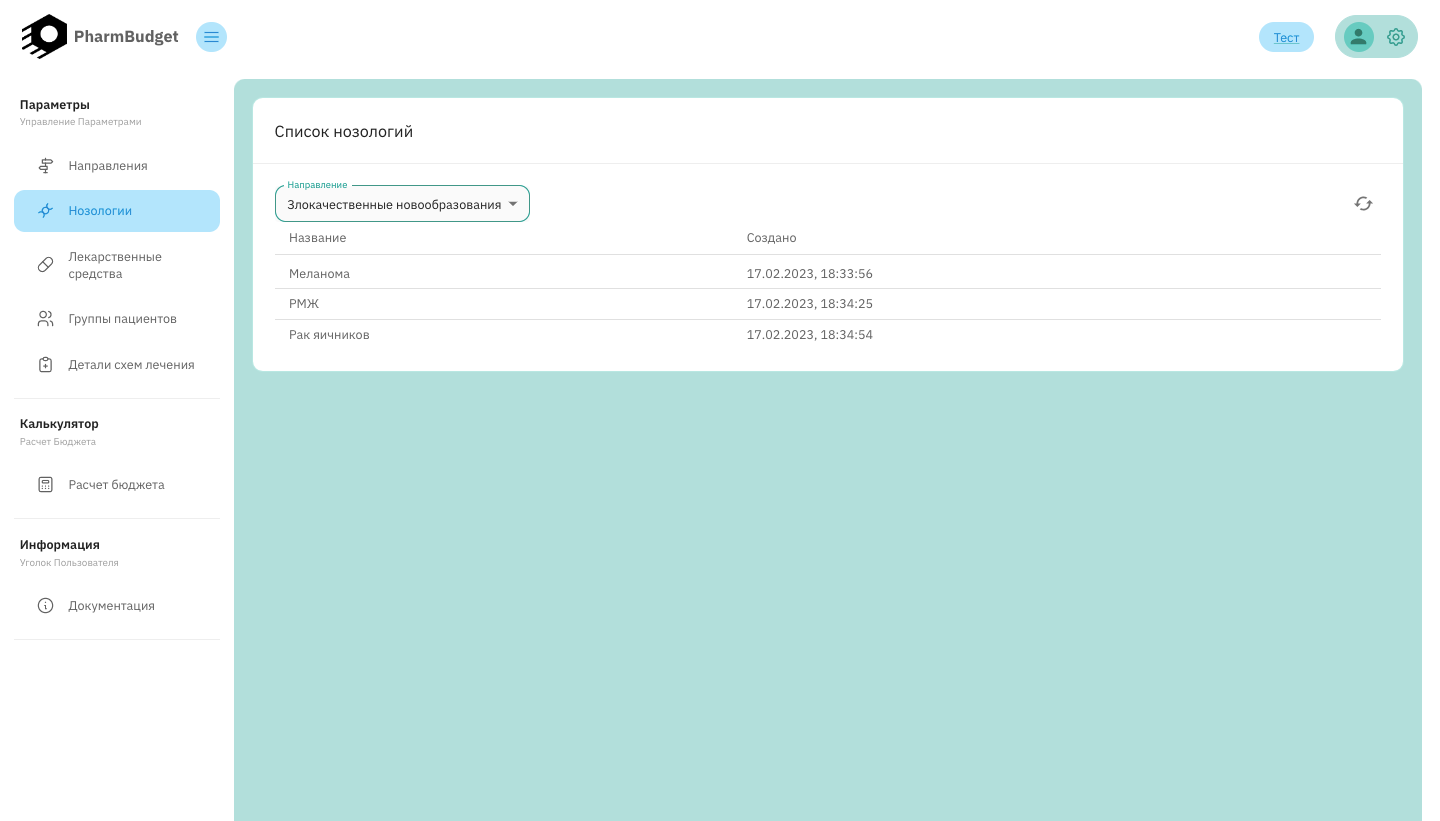Image resolution: width=1440 pixels, height=821 pixels.
Task: Click the Создано column header
Action: tap(771, 238)
